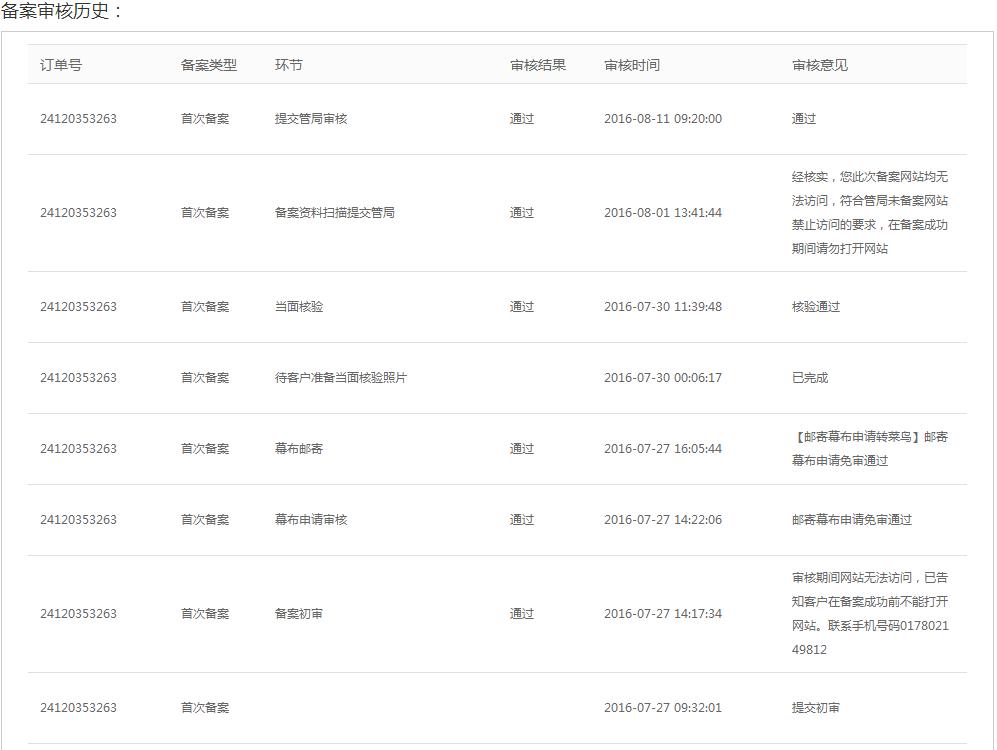
Task: Click the 已完成 opinion text
Action: point(803,377)
